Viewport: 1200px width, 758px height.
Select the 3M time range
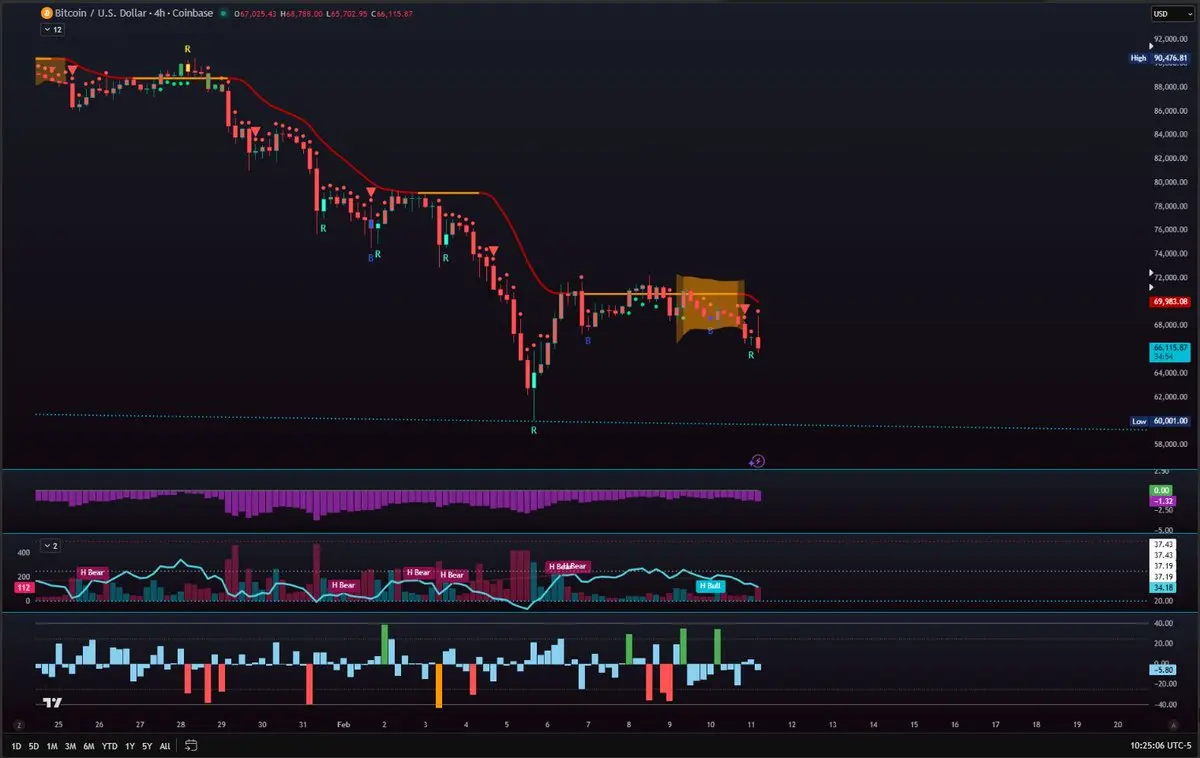[70, 745]
